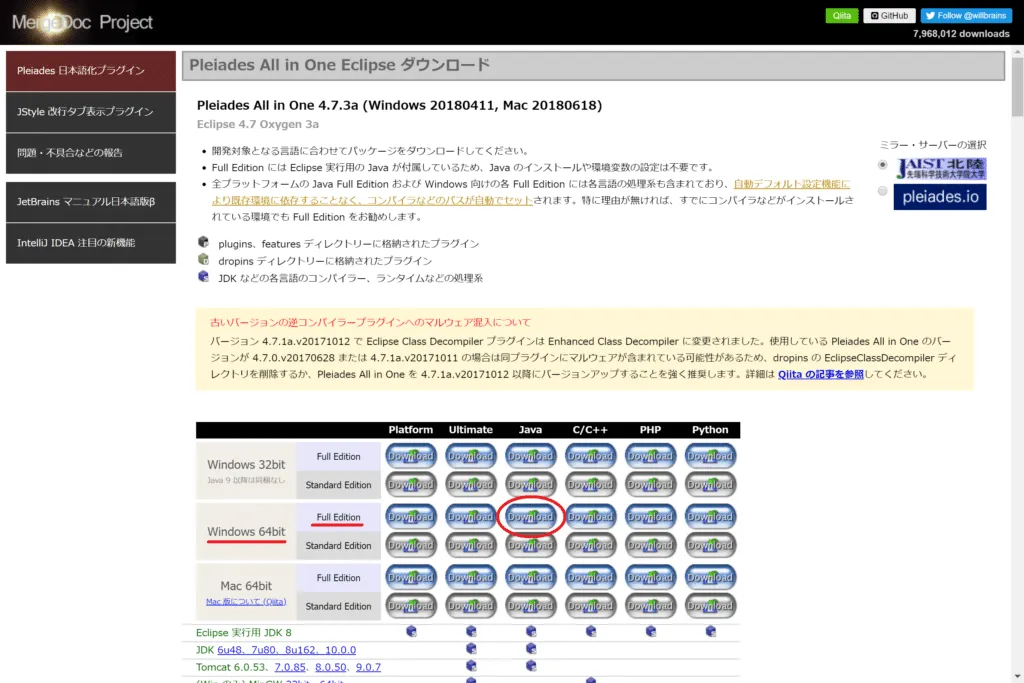Download Mac 64bit Full Edition C/C++ package

(x=590, y=577)
